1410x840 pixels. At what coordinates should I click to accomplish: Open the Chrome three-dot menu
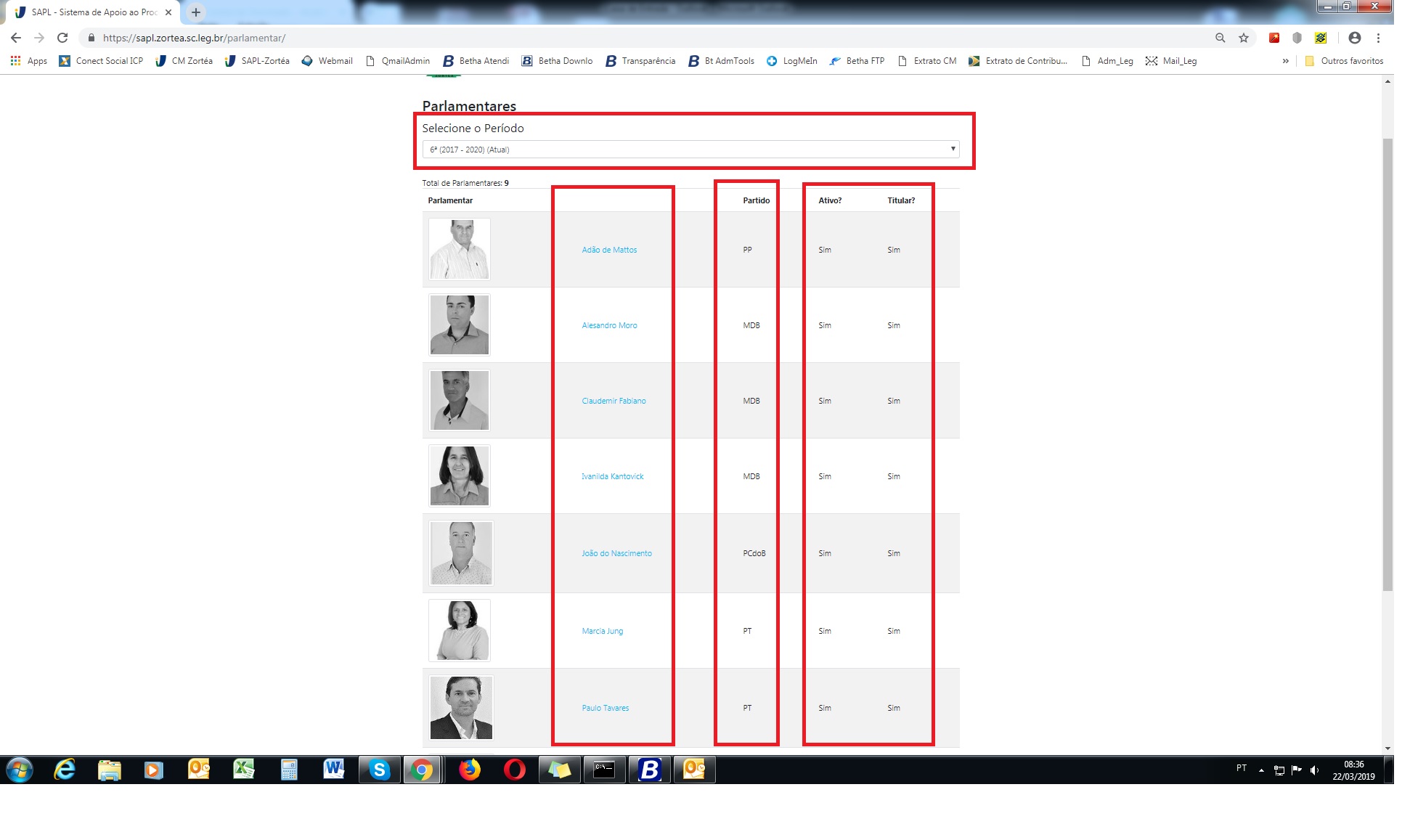pos(1378,38)
